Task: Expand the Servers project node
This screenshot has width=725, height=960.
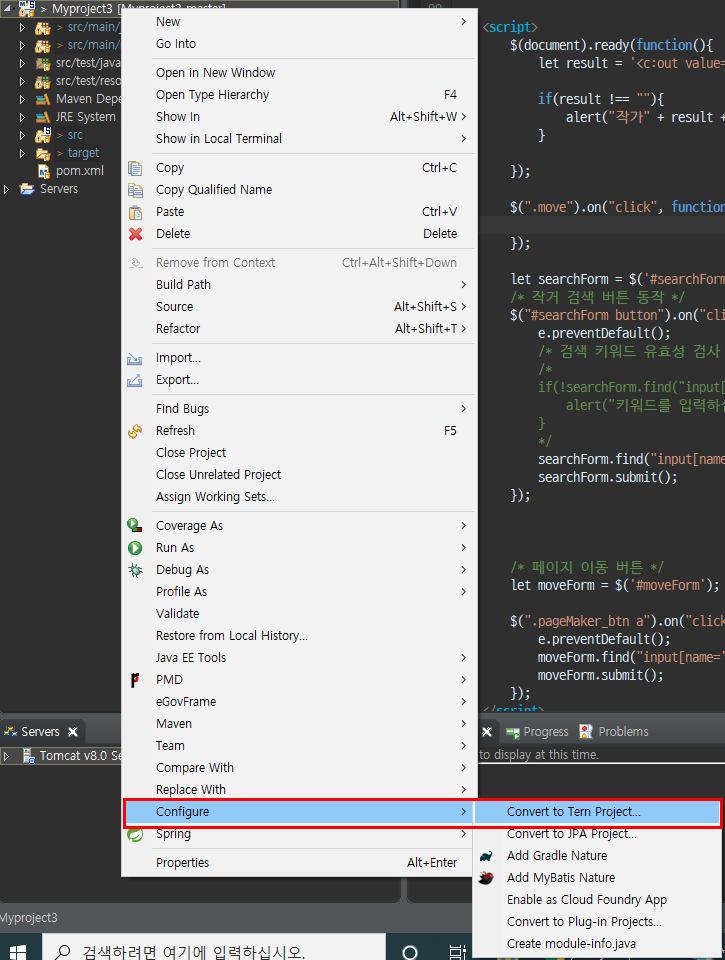Action: 6,189
